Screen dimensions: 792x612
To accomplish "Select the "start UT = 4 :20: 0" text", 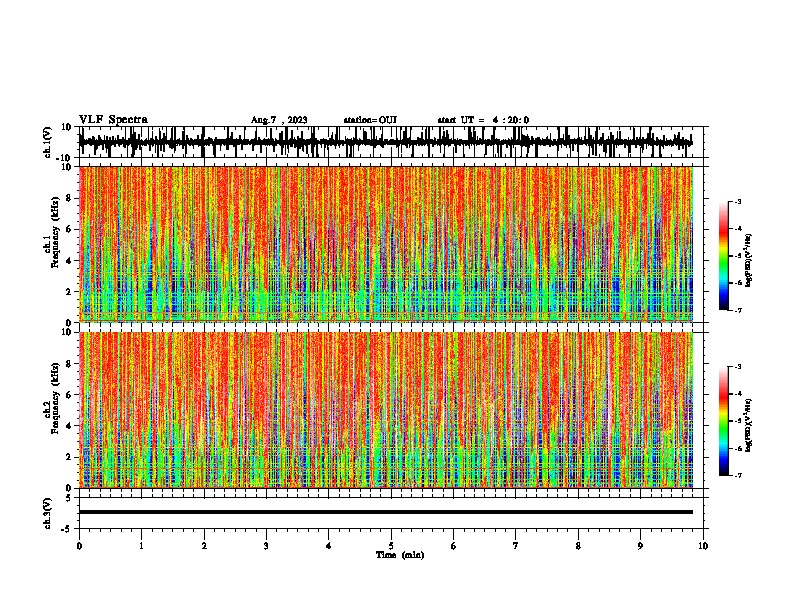I will click(x=483, y=120).
